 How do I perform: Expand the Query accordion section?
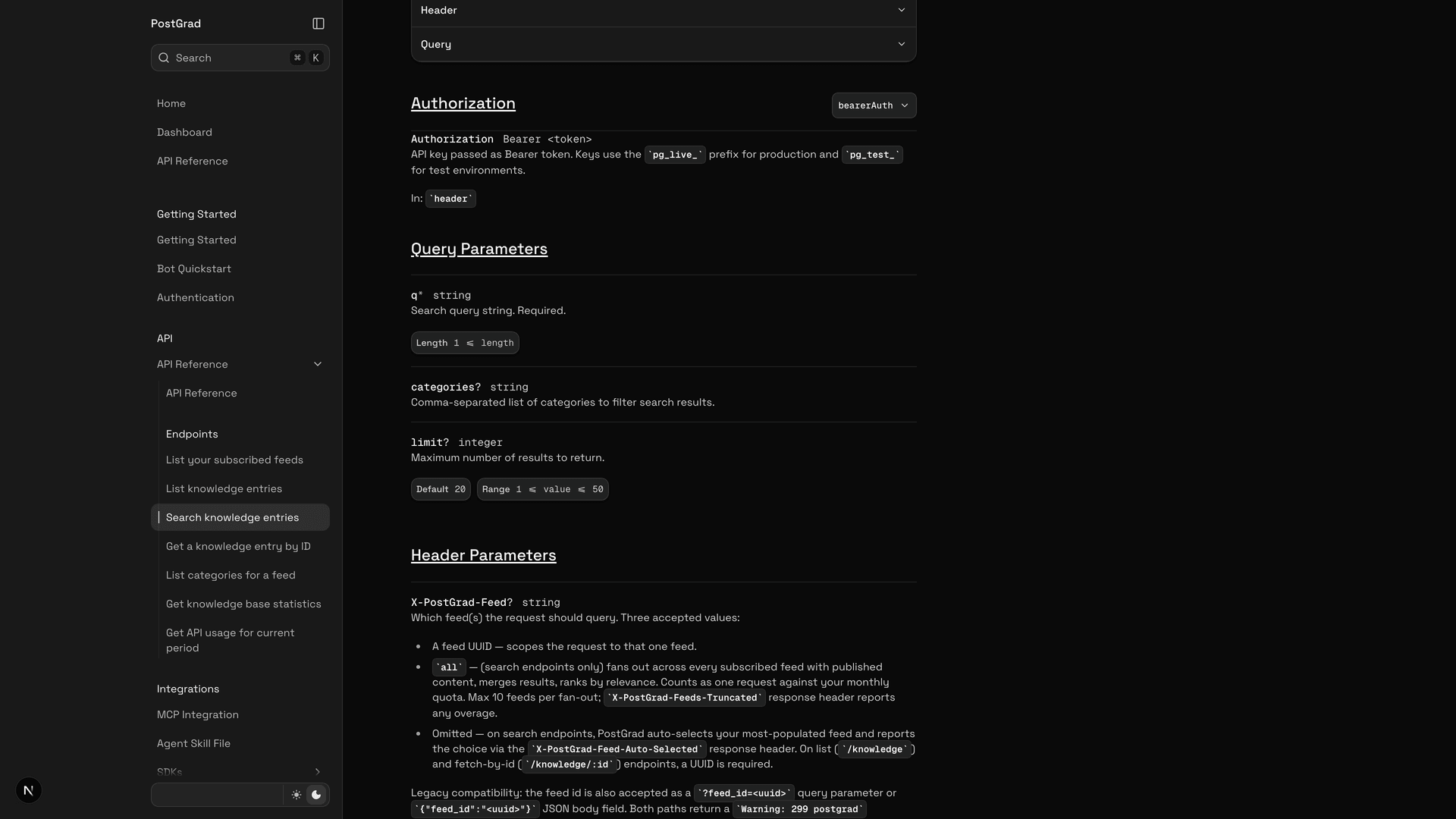[664, 44]
